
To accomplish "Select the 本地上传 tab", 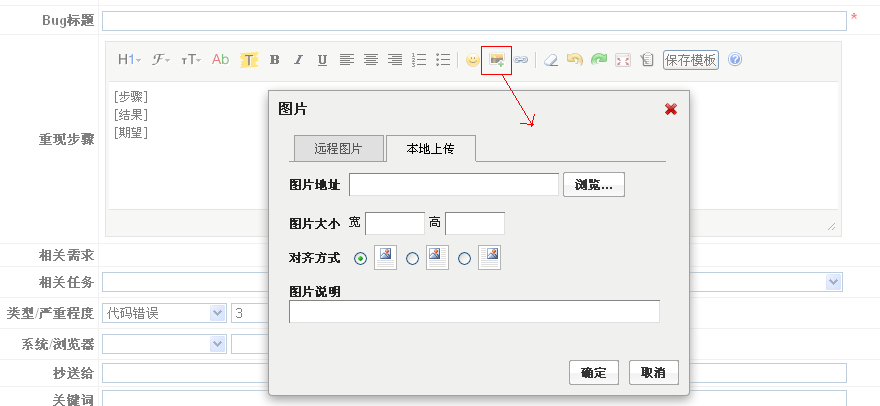I will (430, 149).
